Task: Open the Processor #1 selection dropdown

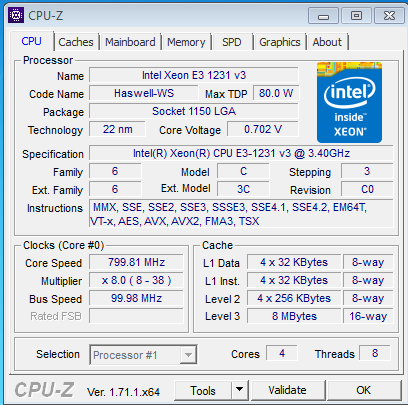Action: [143, 355]
